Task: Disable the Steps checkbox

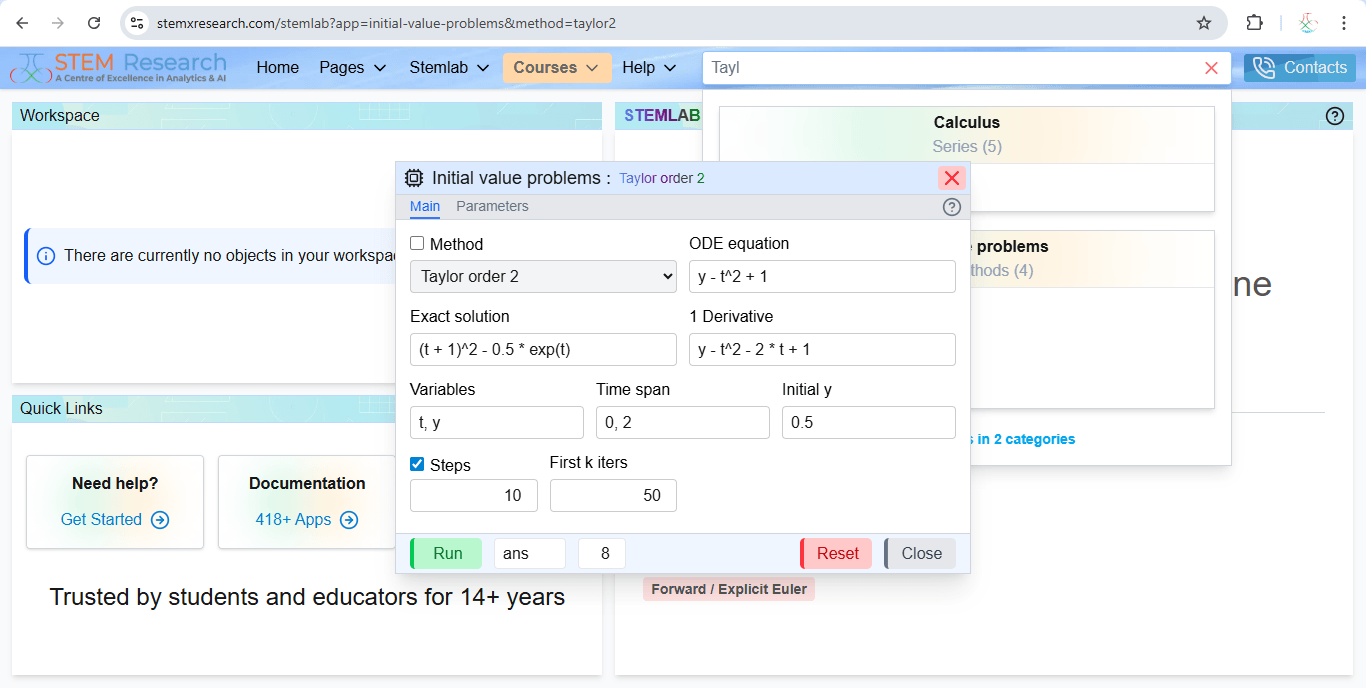Action: click(x=416, y=463)
